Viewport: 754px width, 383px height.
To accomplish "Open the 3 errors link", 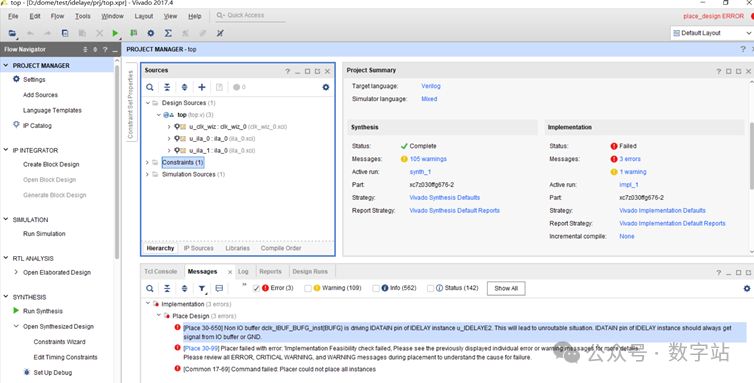I will pyautogui.click(x=630, y=159).
